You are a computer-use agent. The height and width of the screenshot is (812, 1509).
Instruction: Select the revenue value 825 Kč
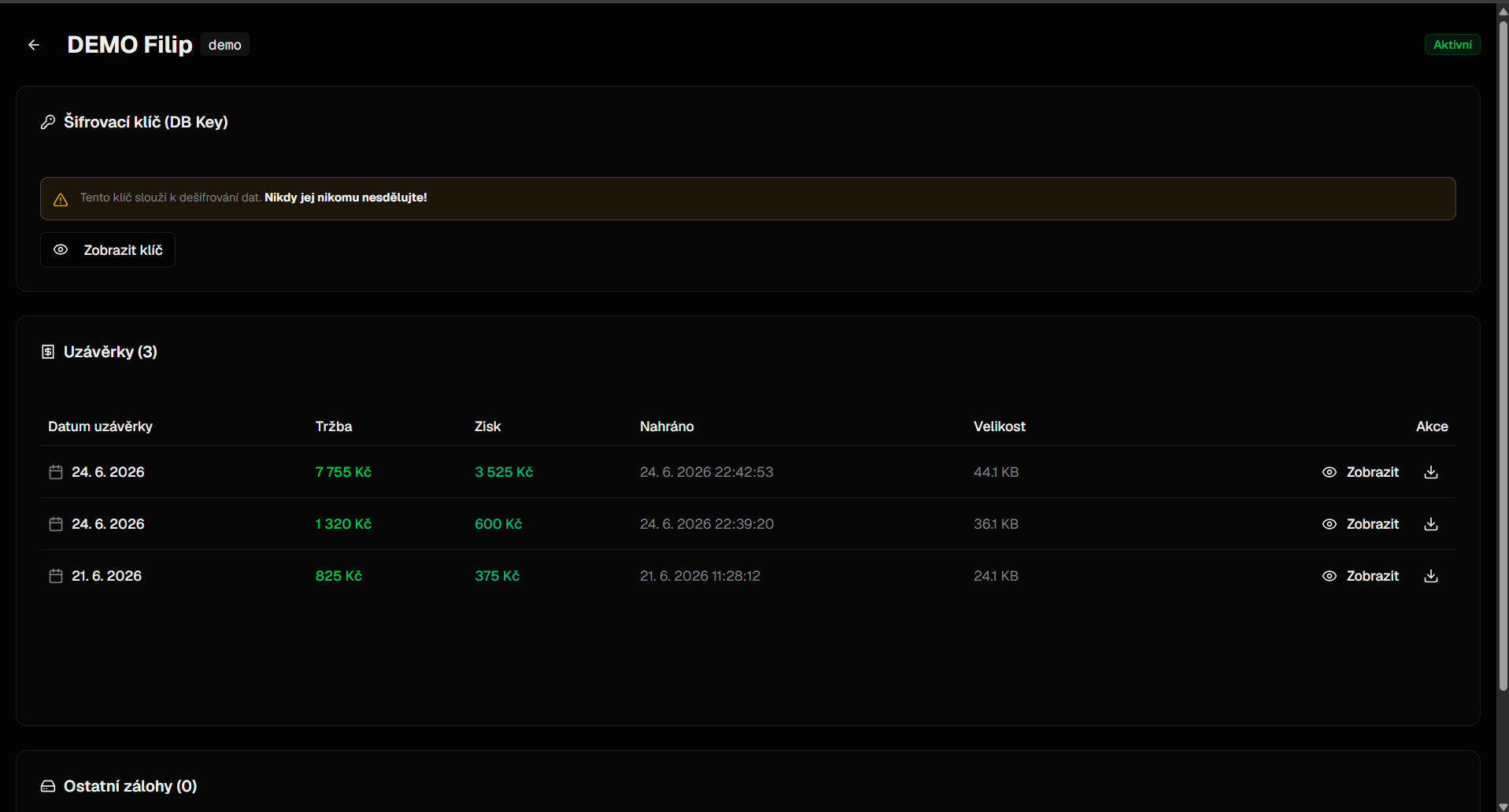click(x=338, y=576)
